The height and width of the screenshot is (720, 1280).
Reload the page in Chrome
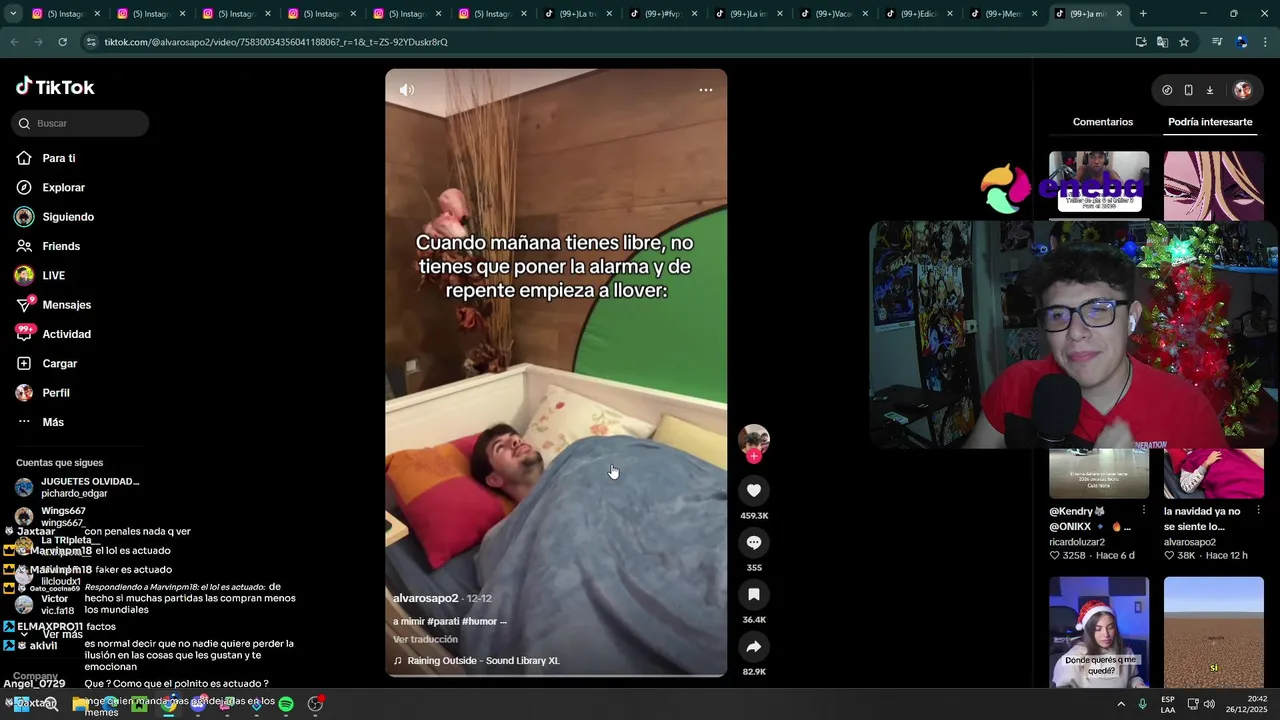tap(62, 42)
